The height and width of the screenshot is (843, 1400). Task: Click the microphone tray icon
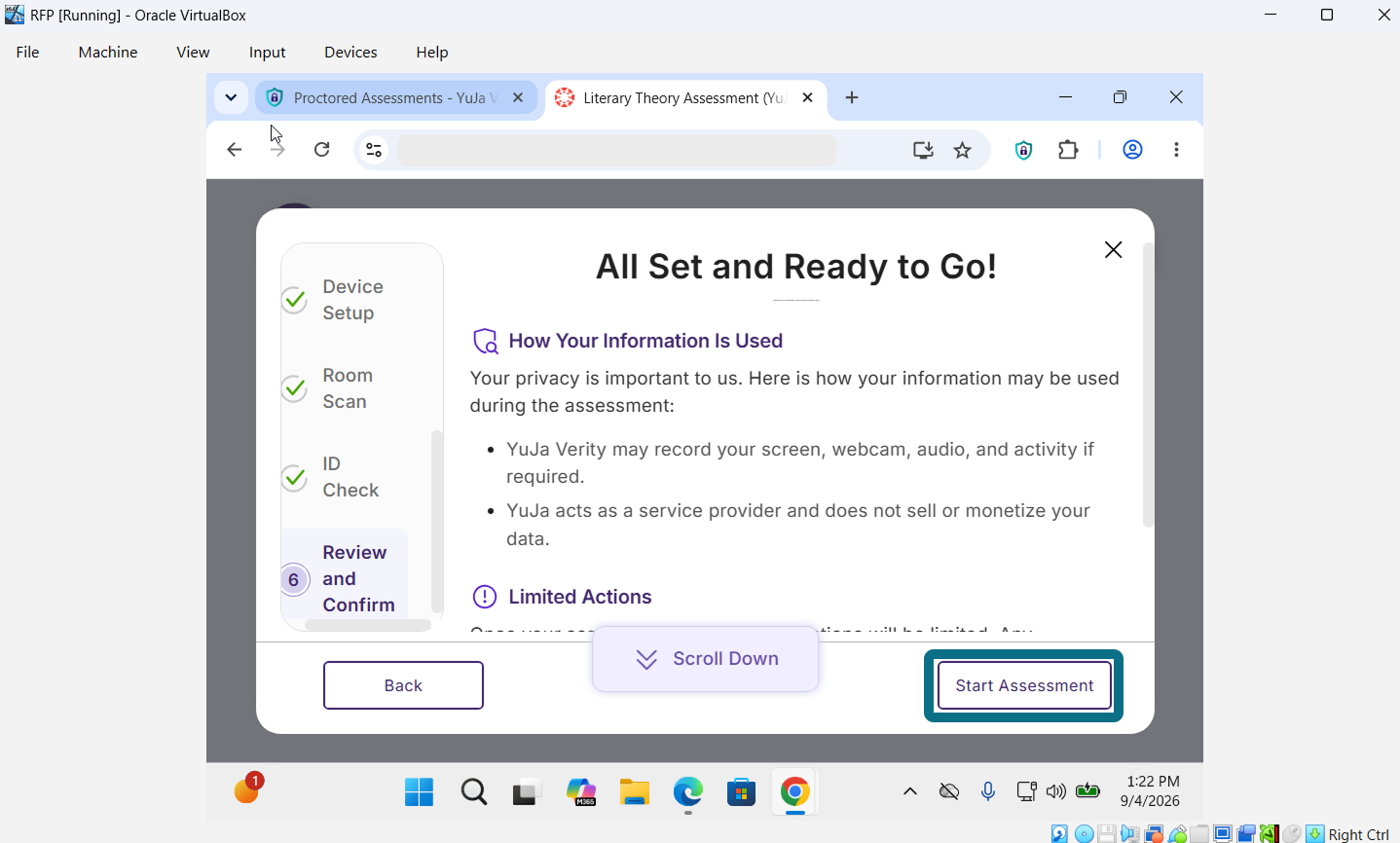click(x=988, y=791)
